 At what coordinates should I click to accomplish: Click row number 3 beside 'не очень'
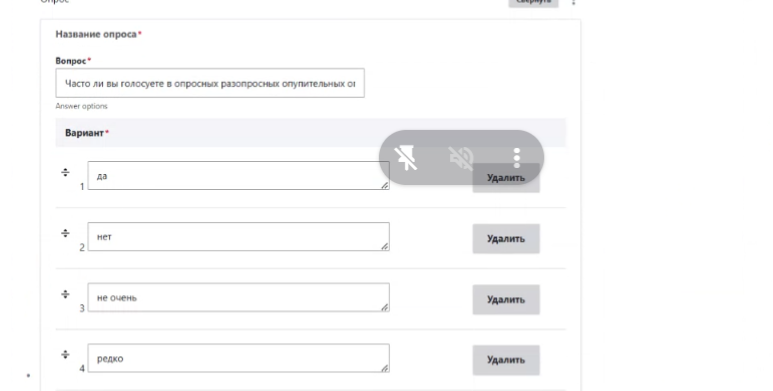[82, 308]
